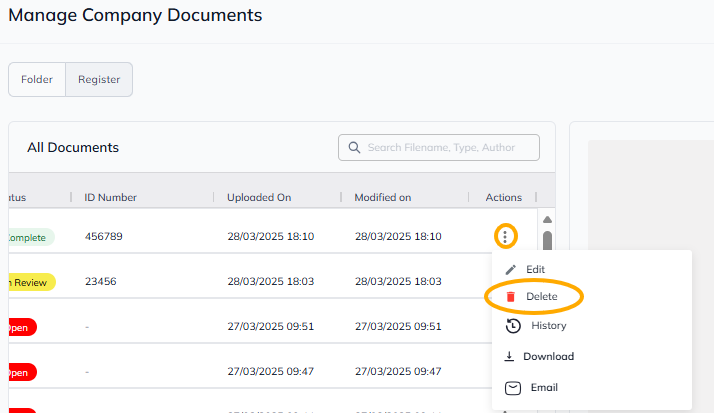Switch to the Register view tab

(x=99, y=80)
